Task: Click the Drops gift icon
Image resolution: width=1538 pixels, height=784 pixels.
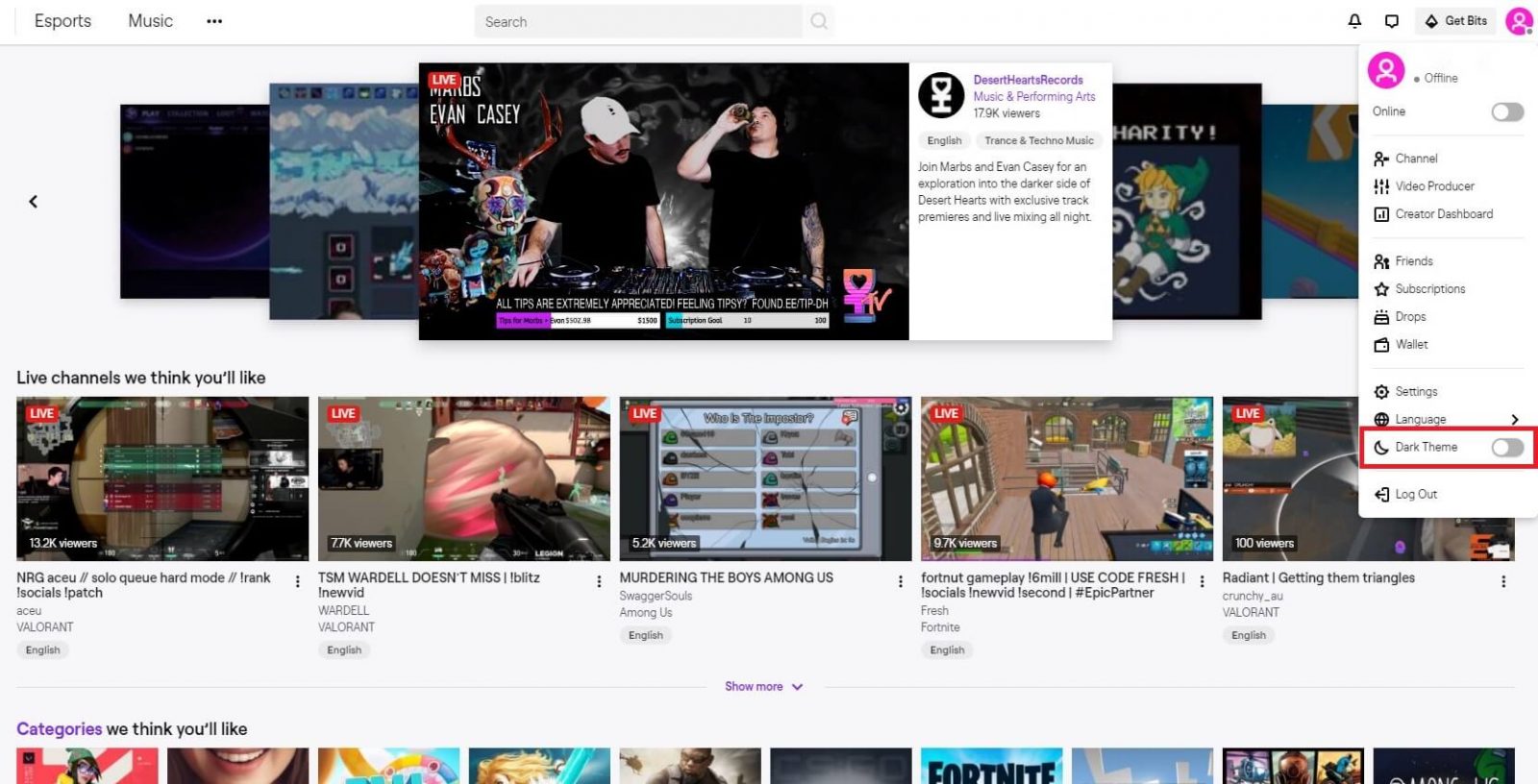Action: (1381, 317)
